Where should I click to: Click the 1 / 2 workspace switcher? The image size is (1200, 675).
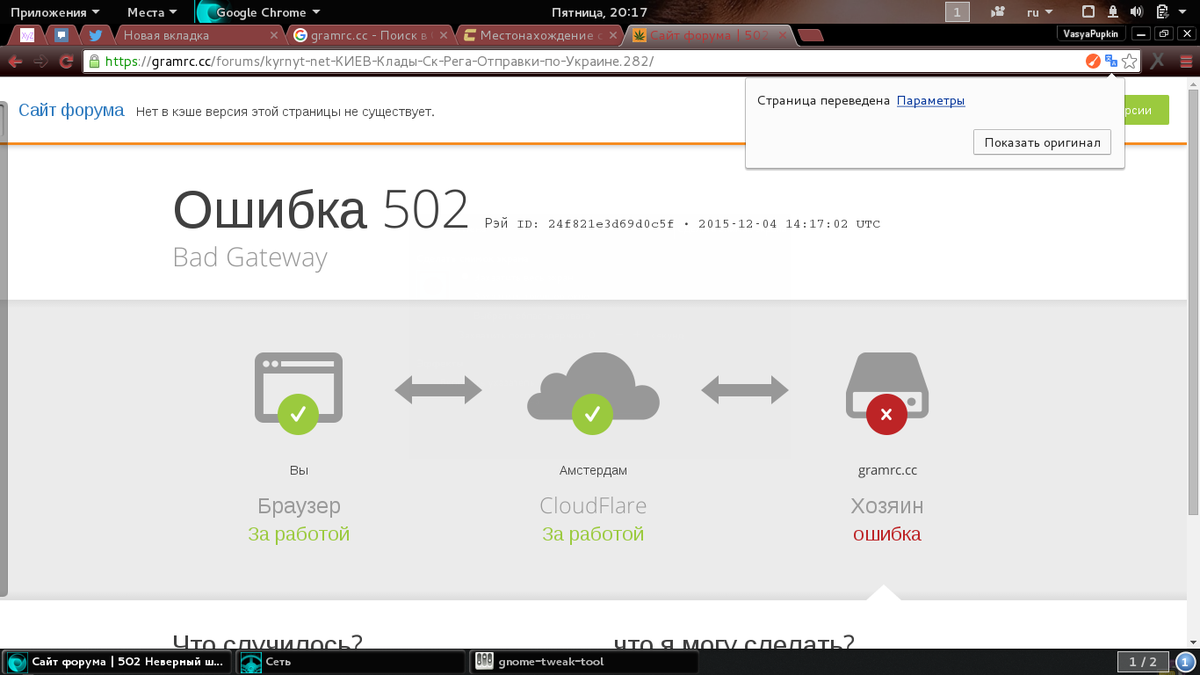1142,661
